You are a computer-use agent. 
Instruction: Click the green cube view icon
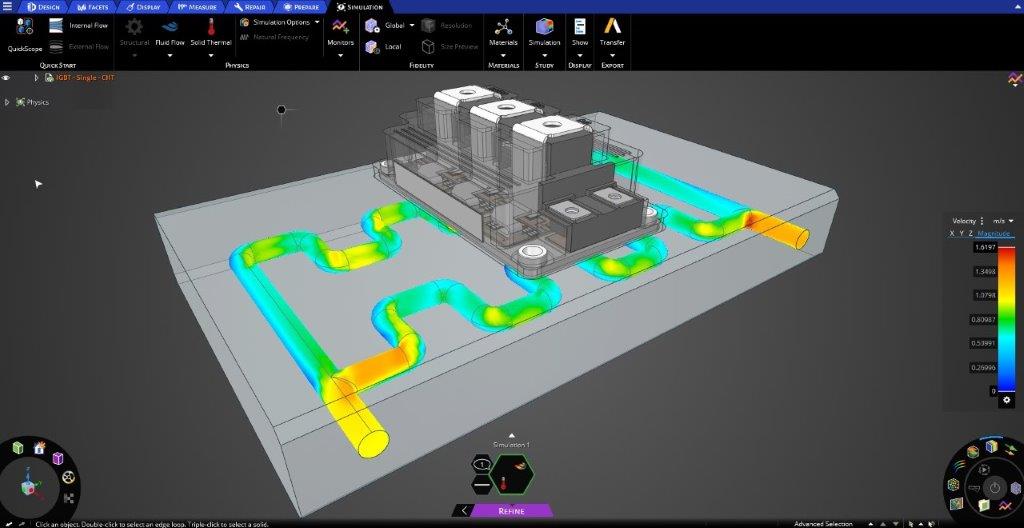(x=18, y=448)
